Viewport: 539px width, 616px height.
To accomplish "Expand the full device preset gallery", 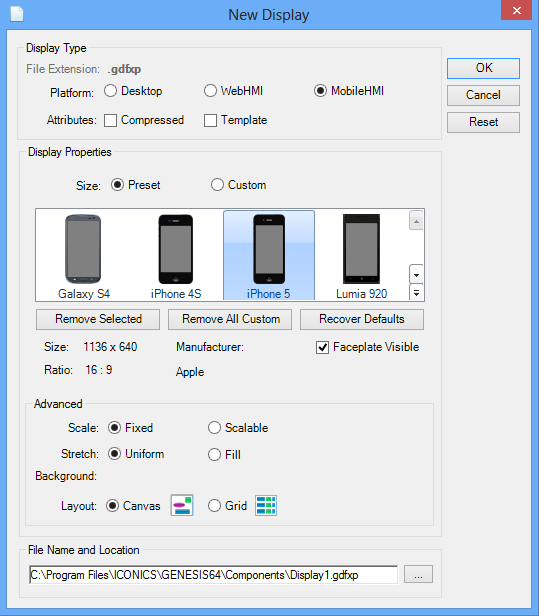I will [x=416, y=292].
